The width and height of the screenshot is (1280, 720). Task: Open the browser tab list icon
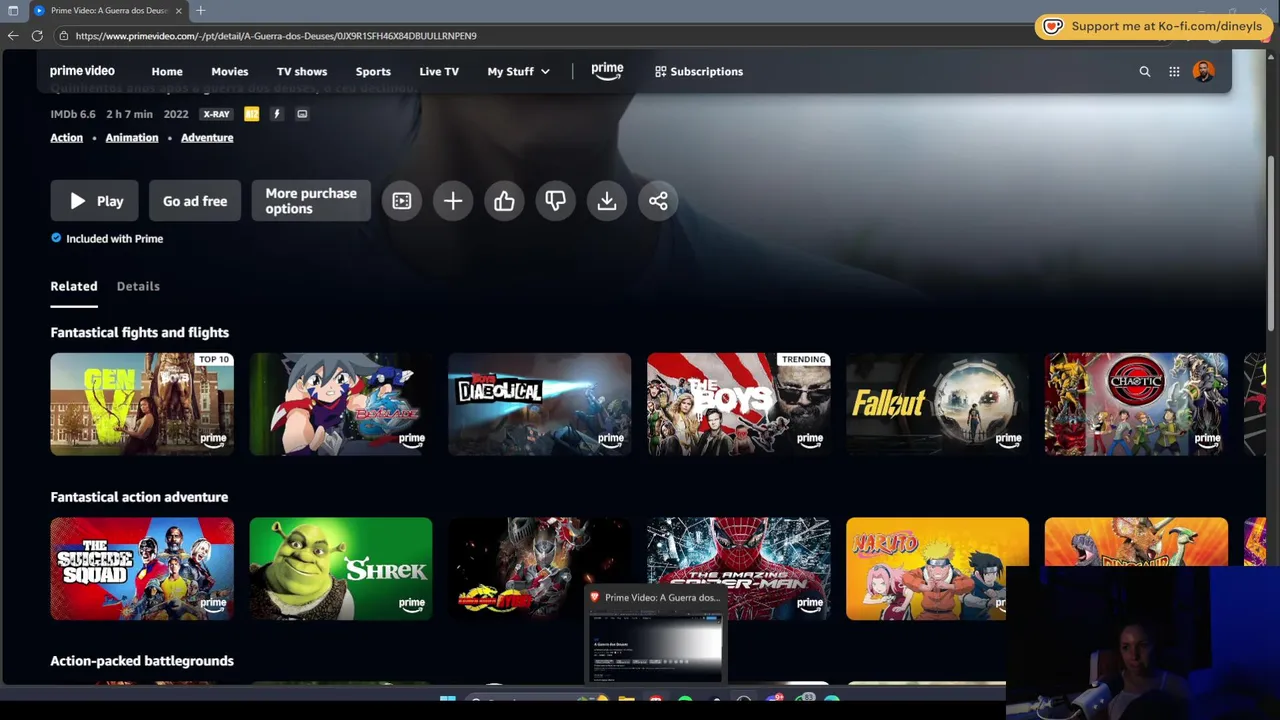coord(13,10)
